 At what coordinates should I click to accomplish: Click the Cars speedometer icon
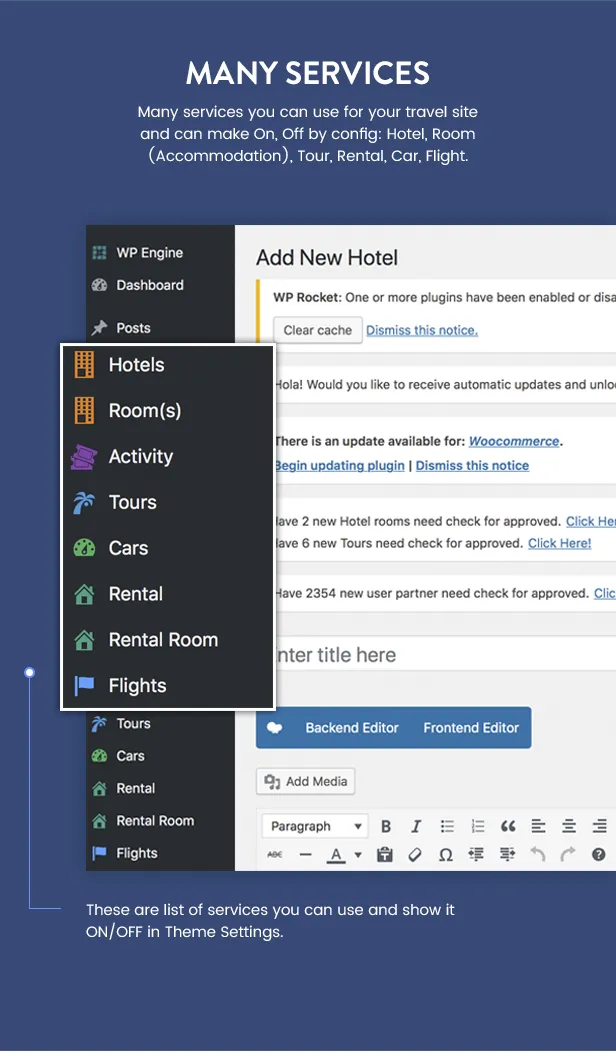tap(85, 548)
